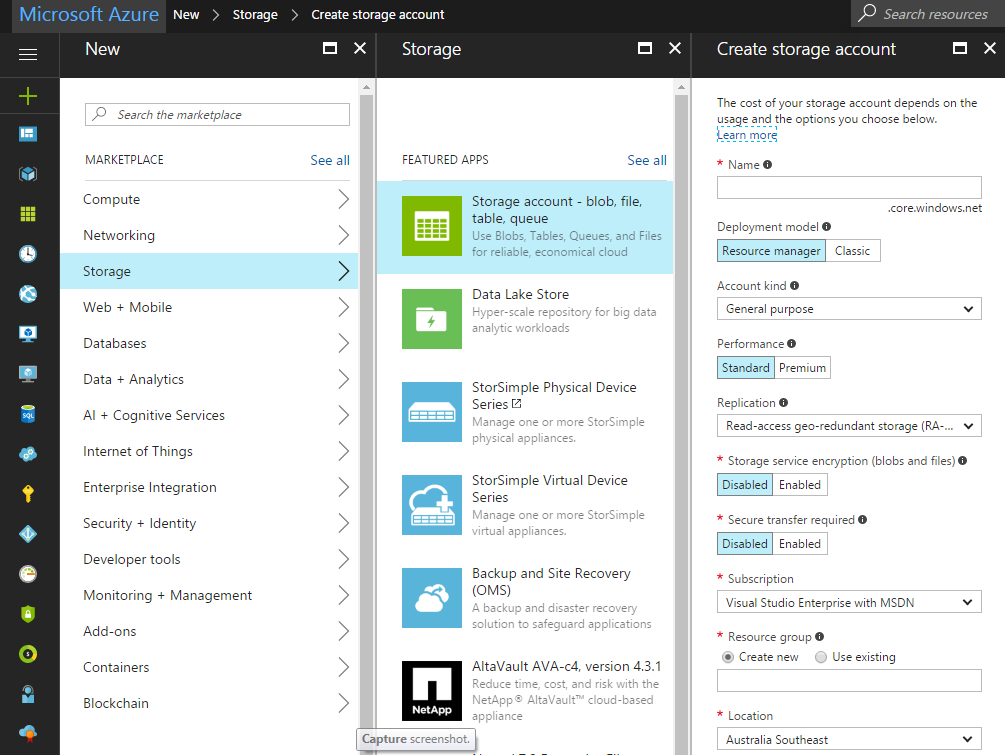This screenshot has height=755, width=1005.
Task: Click info icon beside Secure transfer required
Action: pos(862,520)
